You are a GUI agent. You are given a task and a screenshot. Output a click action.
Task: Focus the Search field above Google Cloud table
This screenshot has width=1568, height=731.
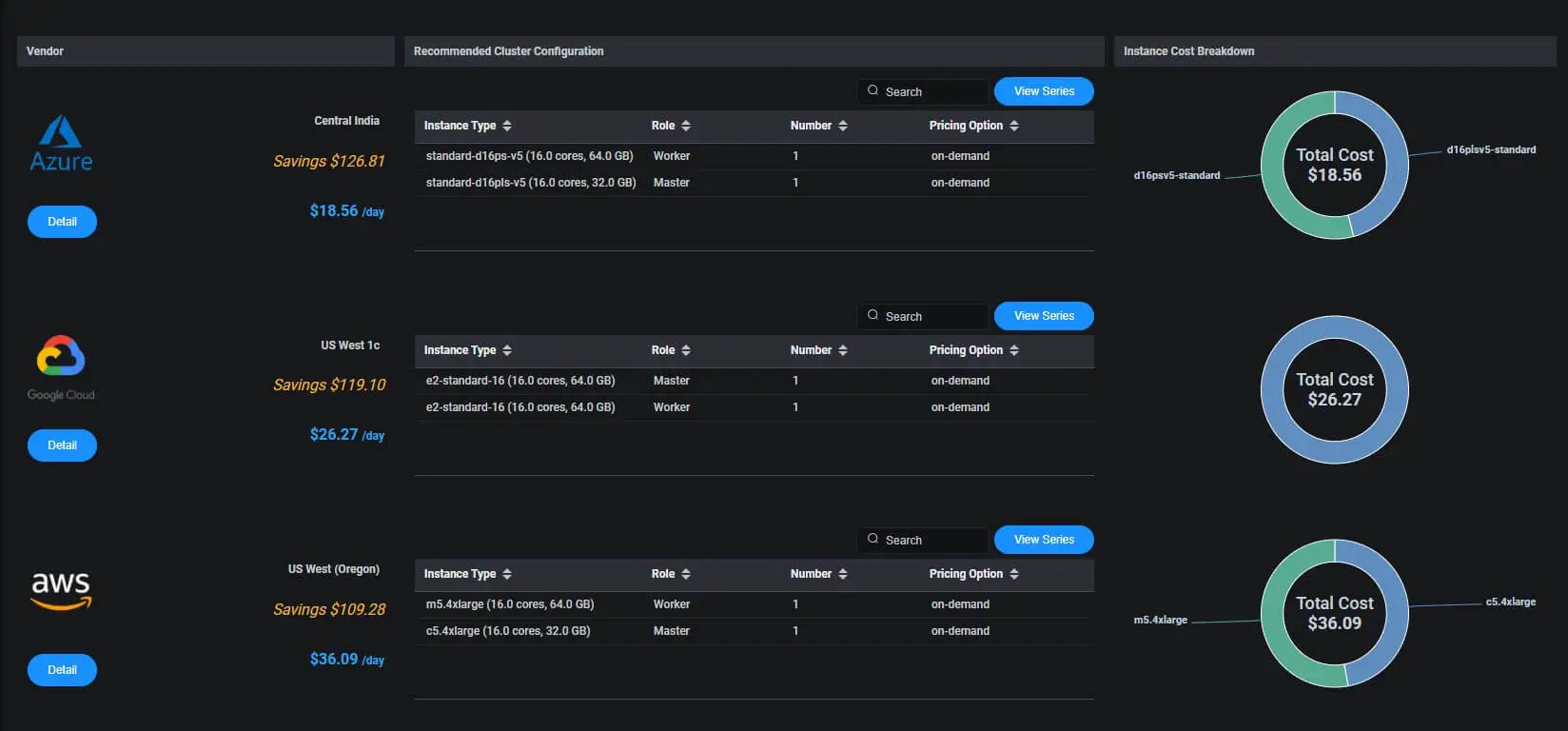(x=923, y=316)
